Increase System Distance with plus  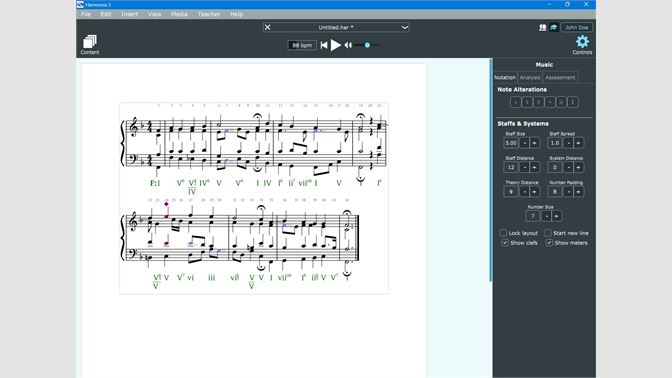tap(578, 168)
